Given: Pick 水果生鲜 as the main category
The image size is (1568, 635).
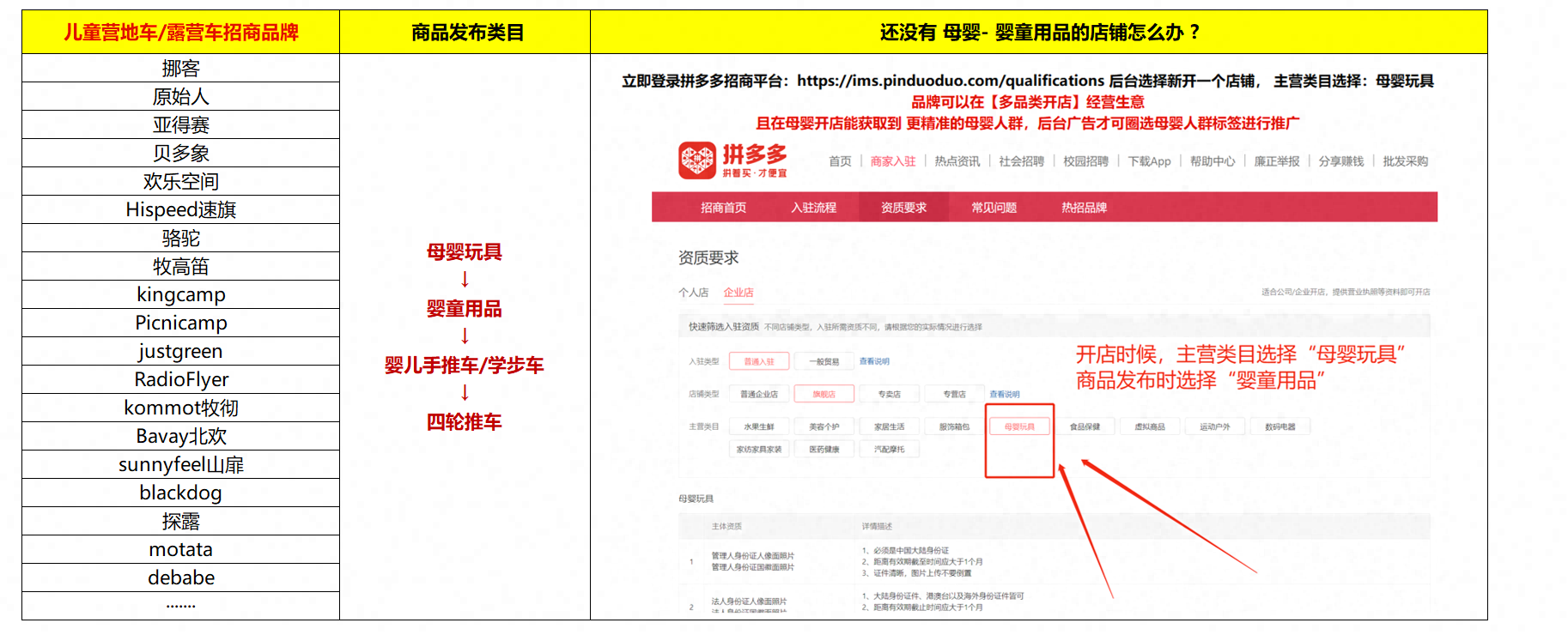Looking at the screenshot, I should 759,426.
